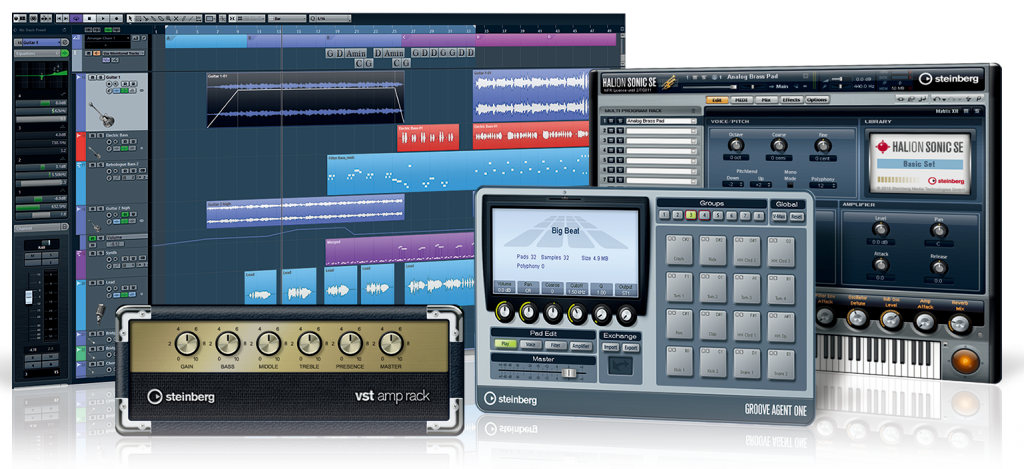The width and height of the screenshot is (1024, 469).
Task: Solo the Electric Bass track
Action: (x=101, y=135)
